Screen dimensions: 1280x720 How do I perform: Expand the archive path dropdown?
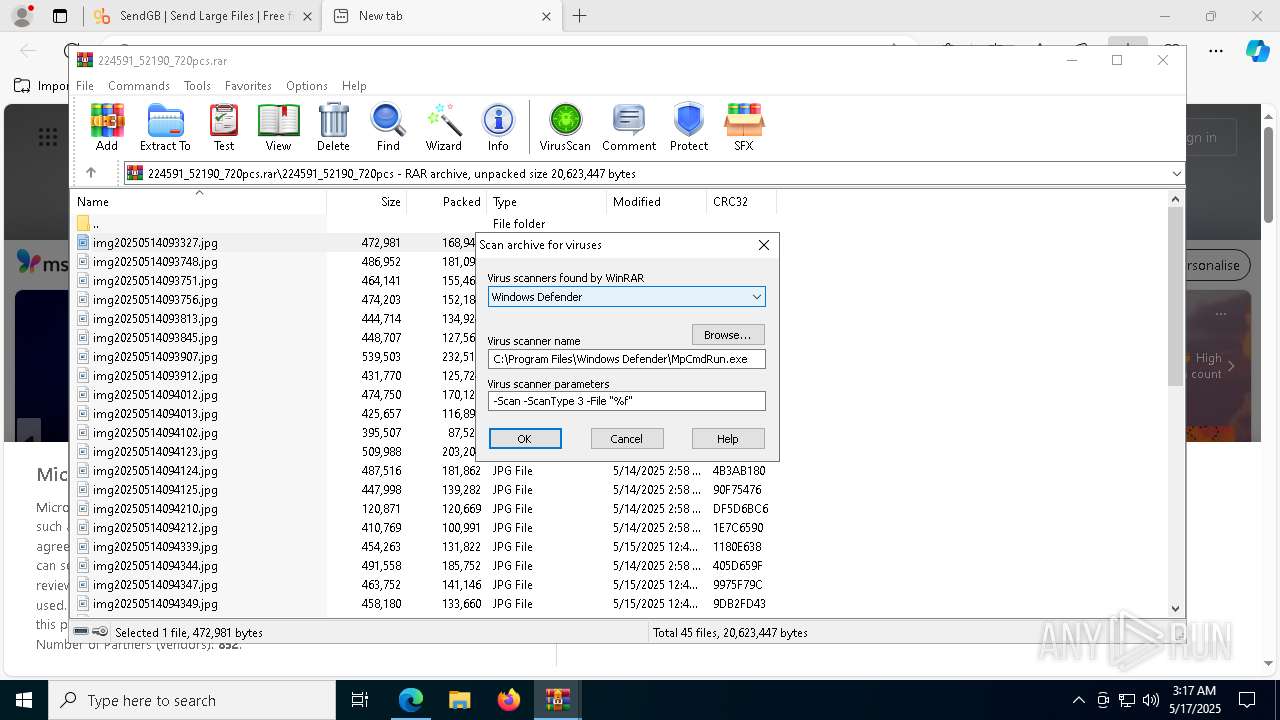pyautogui.click(x=1176, y=173)
